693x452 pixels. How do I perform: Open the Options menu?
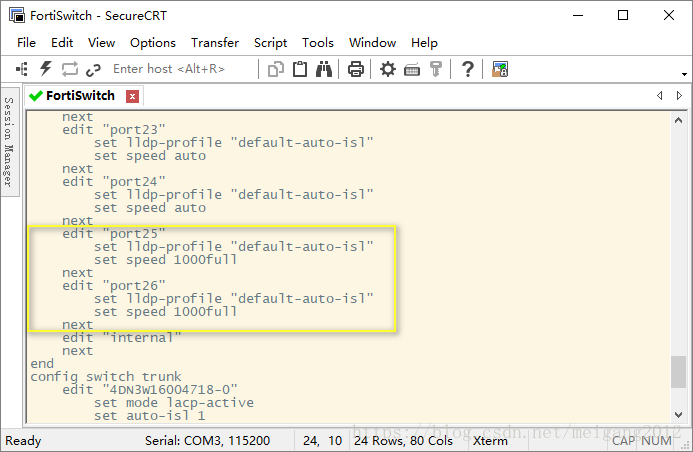click(152, 43)
